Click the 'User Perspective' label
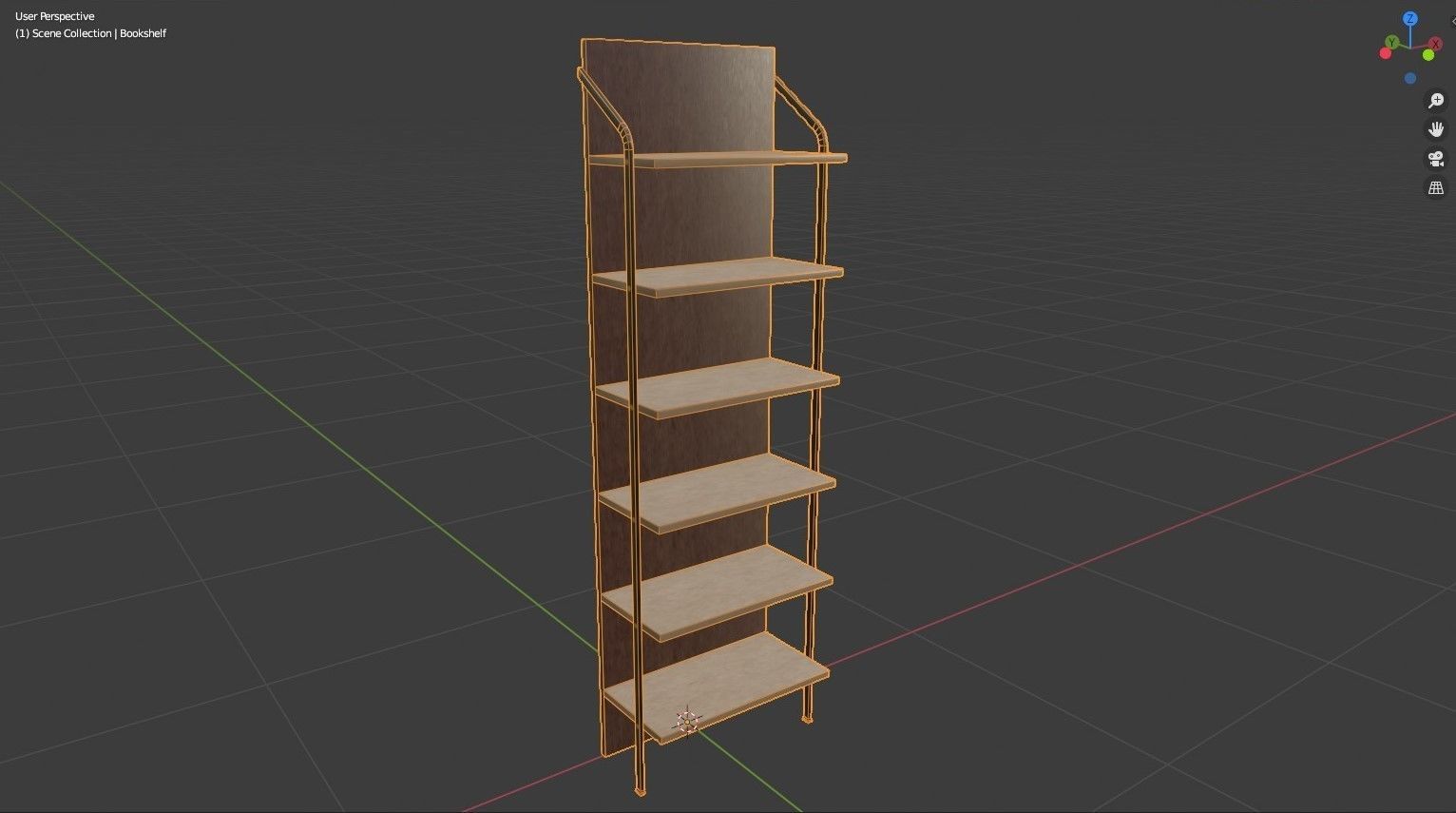Screen dimensions: 1456x813 [54, 16]
